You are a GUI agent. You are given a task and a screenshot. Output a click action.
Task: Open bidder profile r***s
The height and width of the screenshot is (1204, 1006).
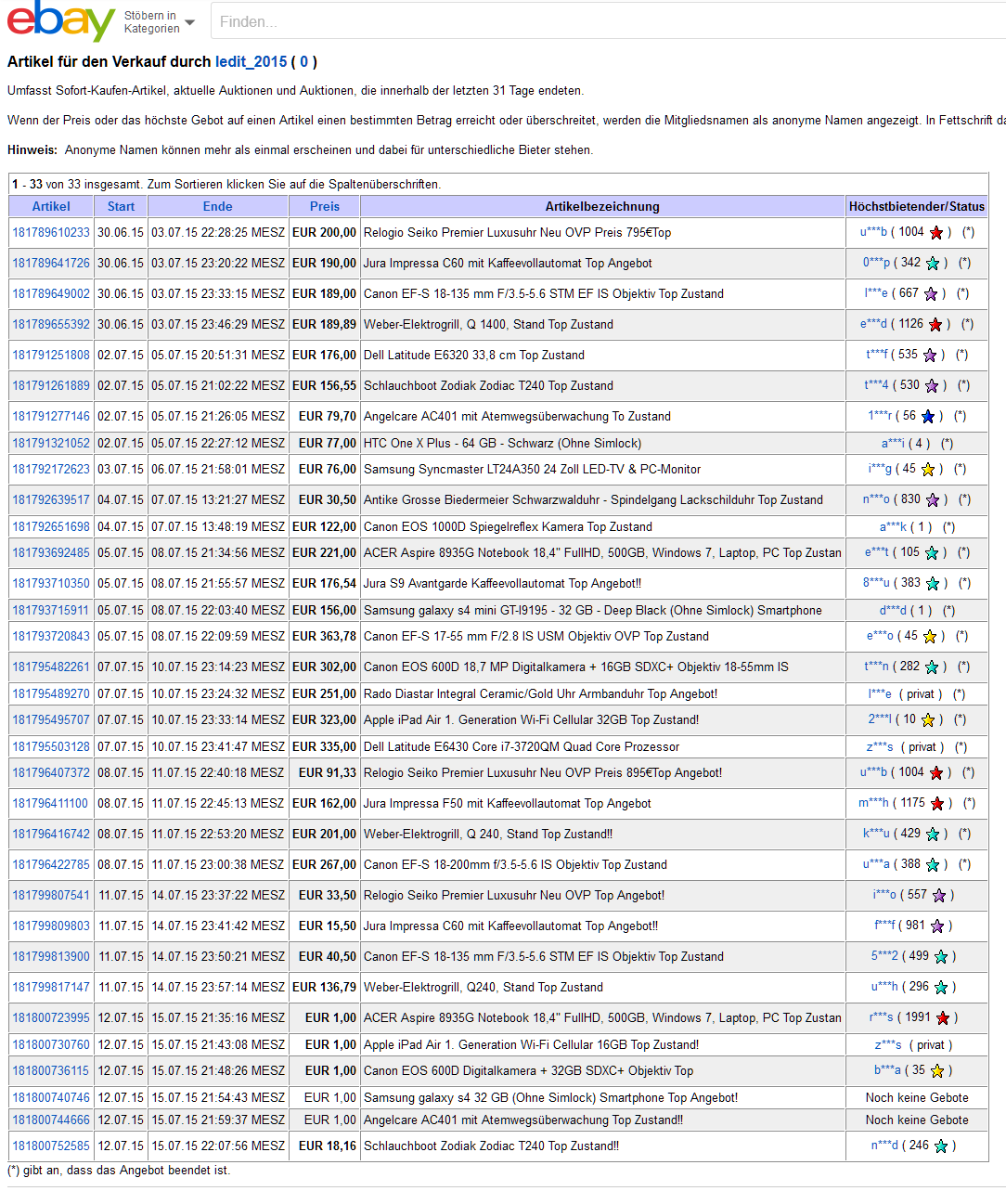coord(882,1018)
